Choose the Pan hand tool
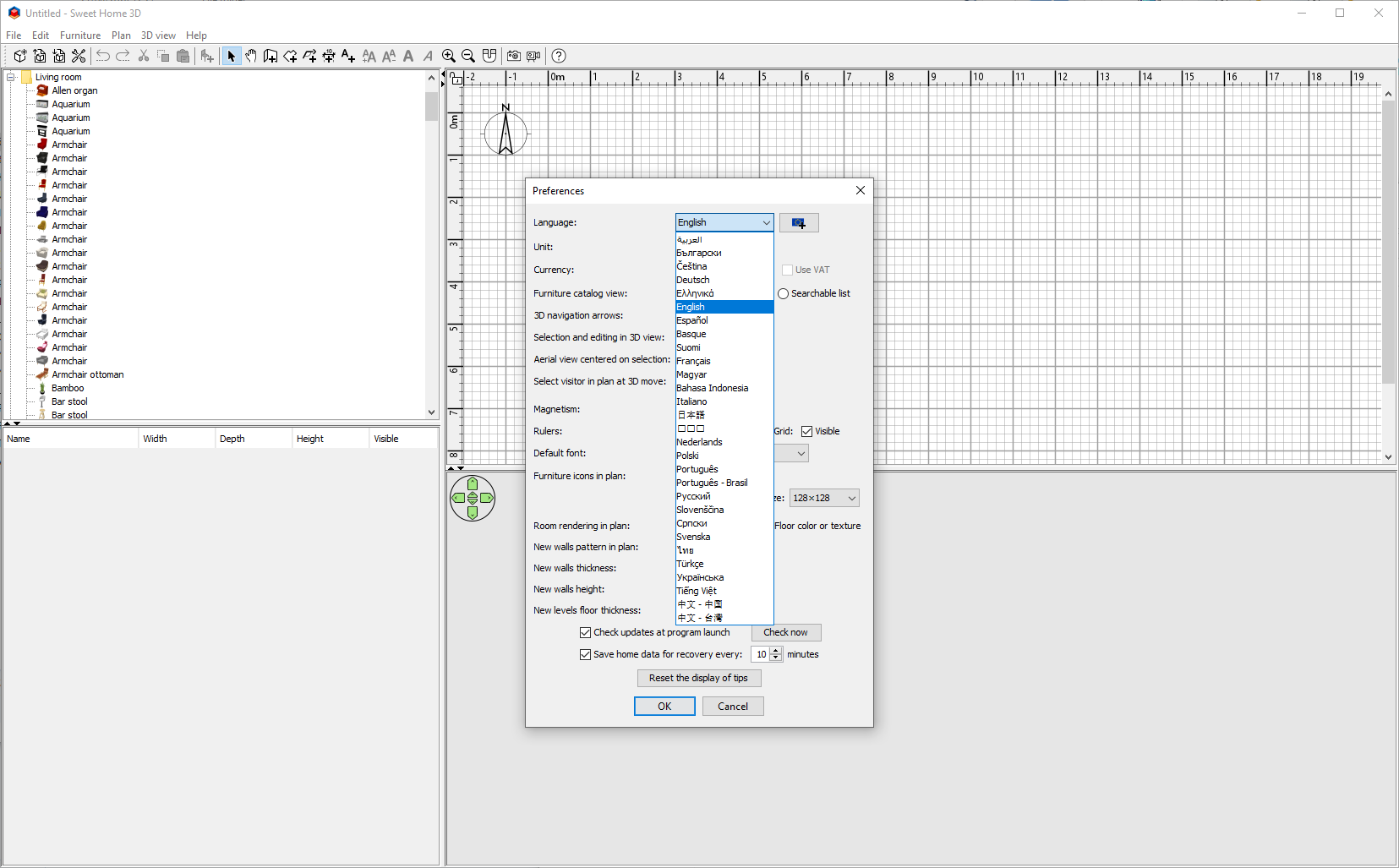Viewport: 1399px width, 868px height. click(x=251, y=56)
